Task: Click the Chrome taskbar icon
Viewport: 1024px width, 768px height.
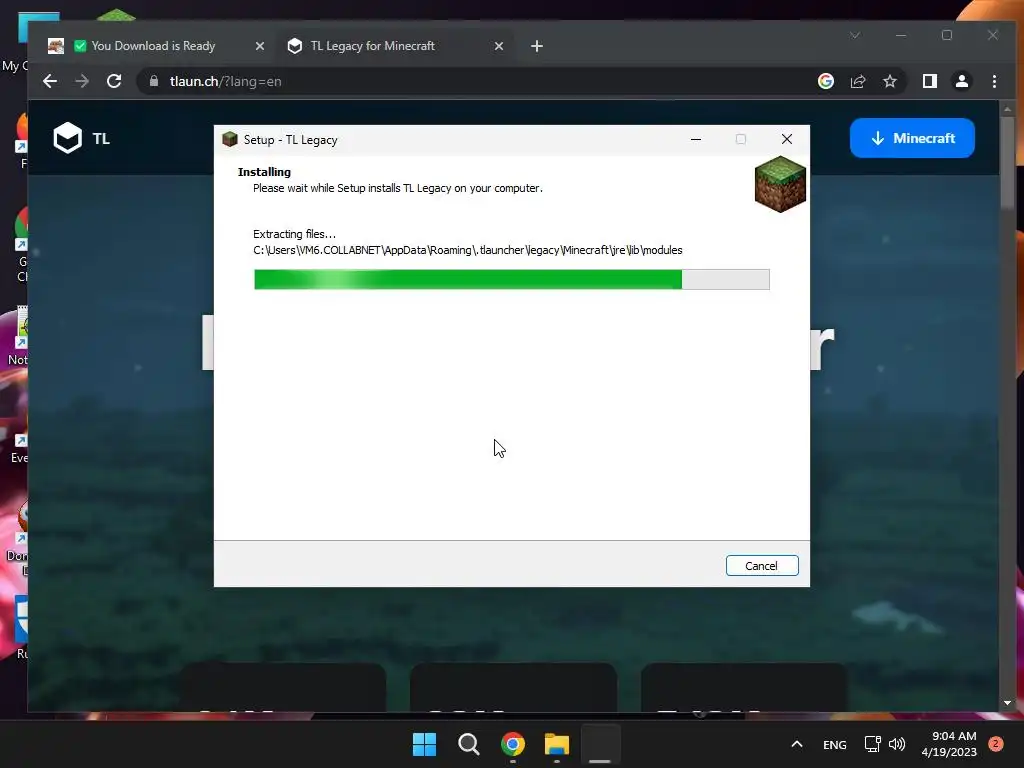Action: coord(513,744)
